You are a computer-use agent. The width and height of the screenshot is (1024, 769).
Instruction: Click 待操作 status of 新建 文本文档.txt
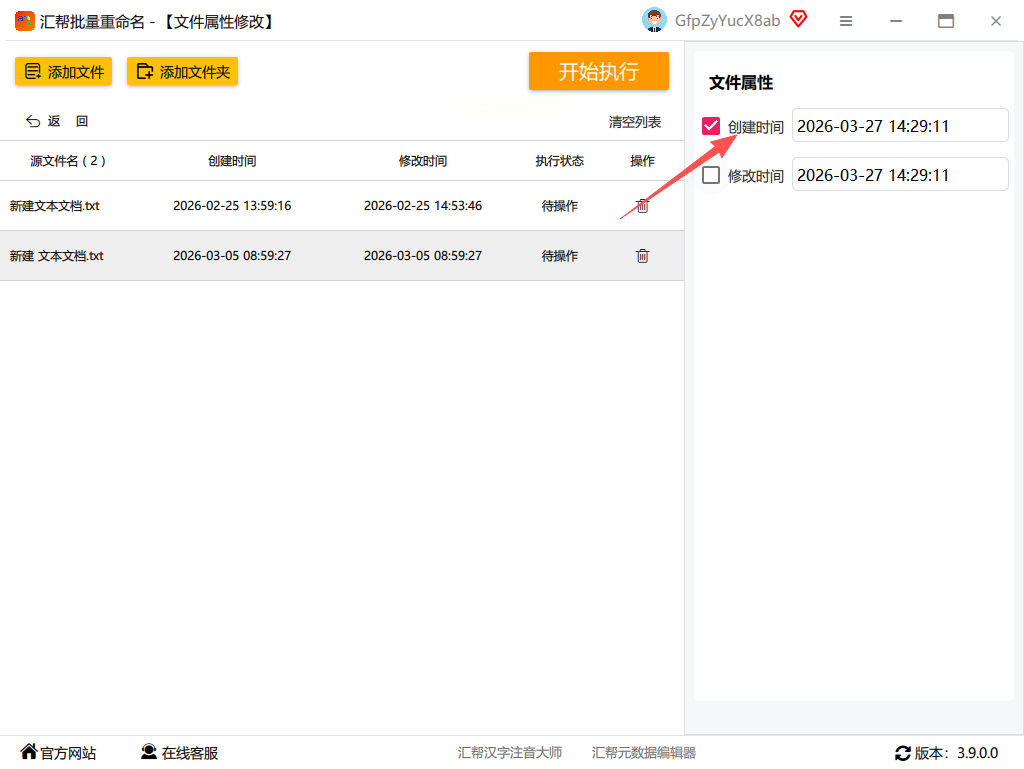click(560, 255)
